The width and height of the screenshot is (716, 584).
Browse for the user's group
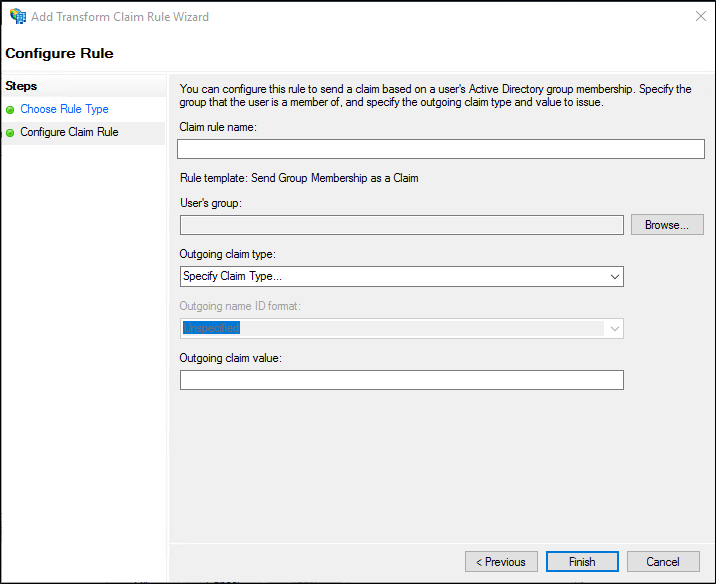pyautogui.click(x=667, y=225)
